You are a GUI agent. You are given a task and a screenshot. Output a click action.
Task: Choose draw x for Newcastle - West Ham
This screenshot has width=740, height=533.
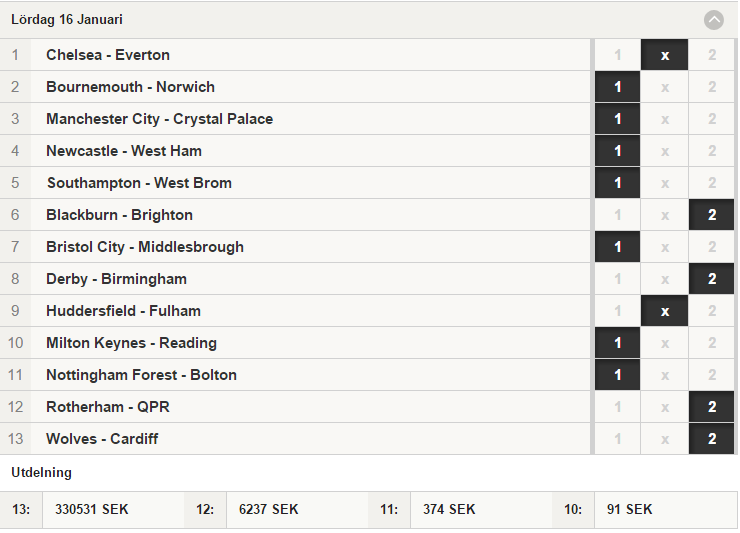664,151
